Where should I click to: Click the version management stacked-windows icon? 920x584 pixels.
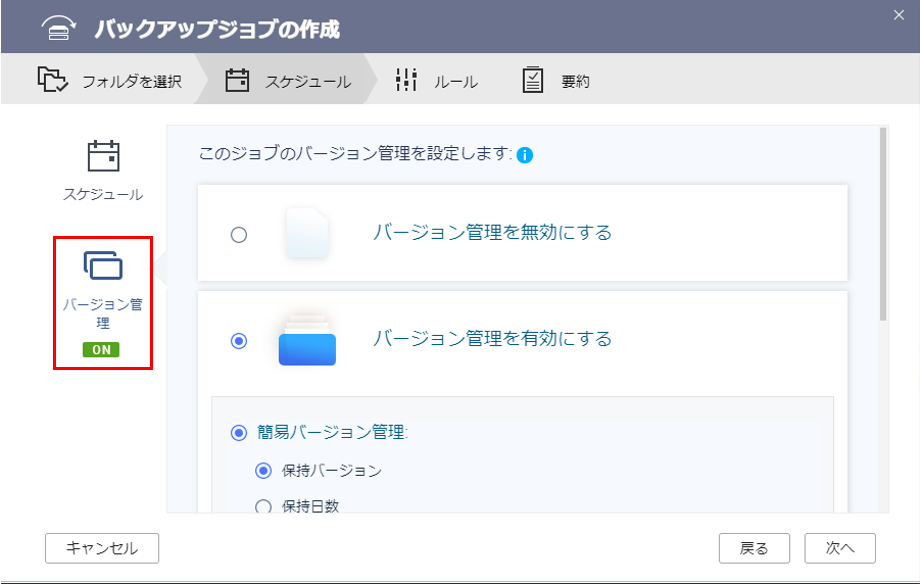tap(103, 266)
